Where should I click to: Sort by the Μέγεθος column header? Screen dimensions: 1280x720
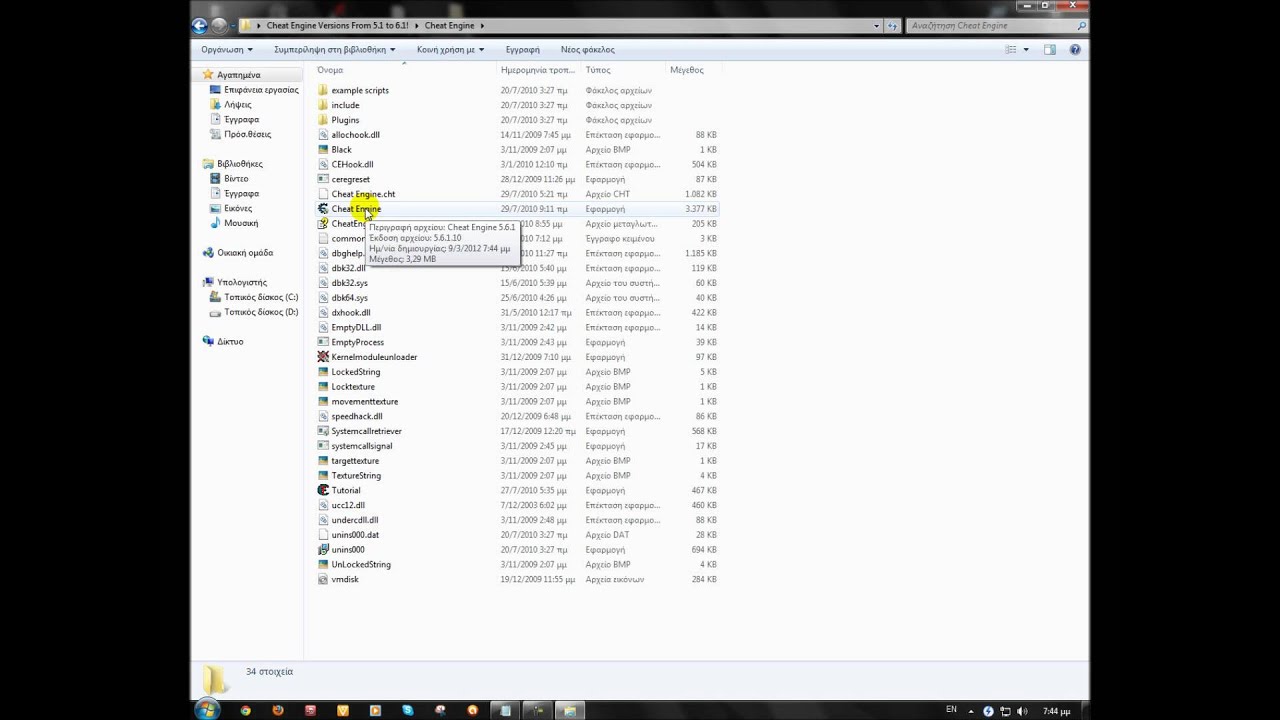[x=687, y=70]
